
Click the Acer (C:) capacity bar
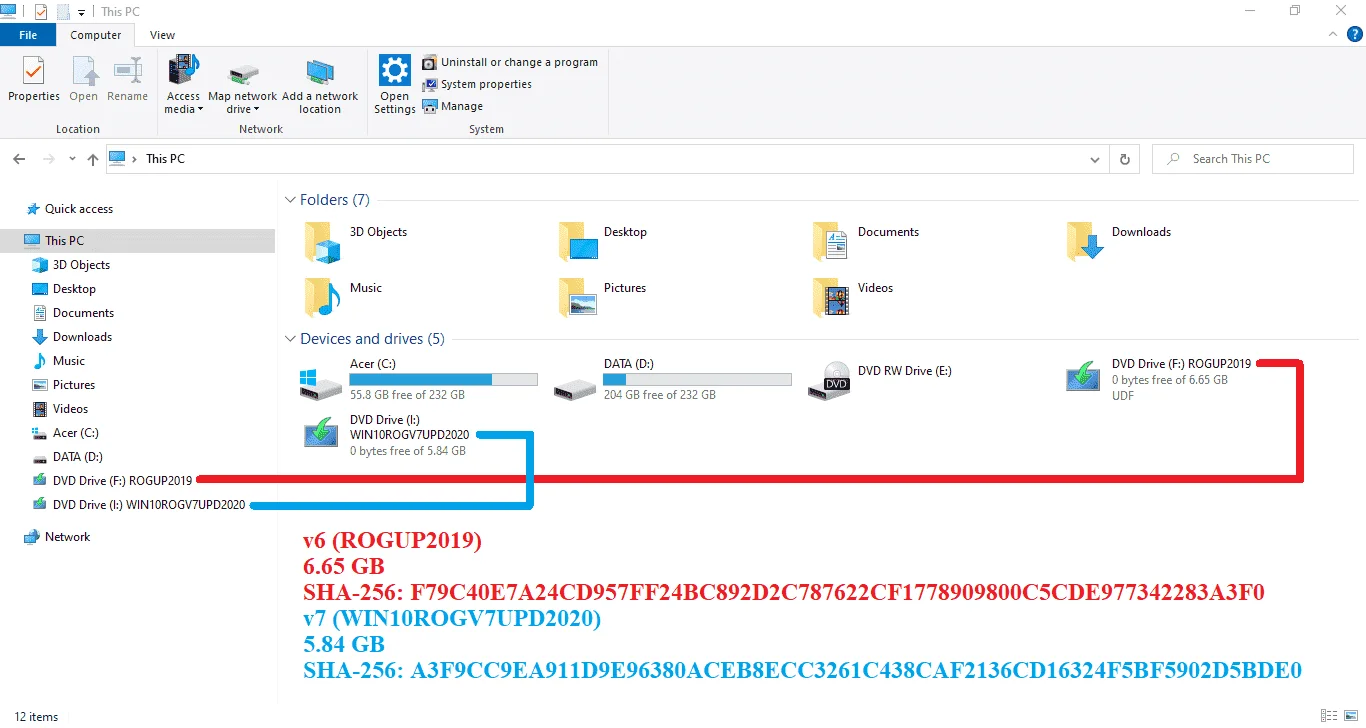(x=444, y=380)
